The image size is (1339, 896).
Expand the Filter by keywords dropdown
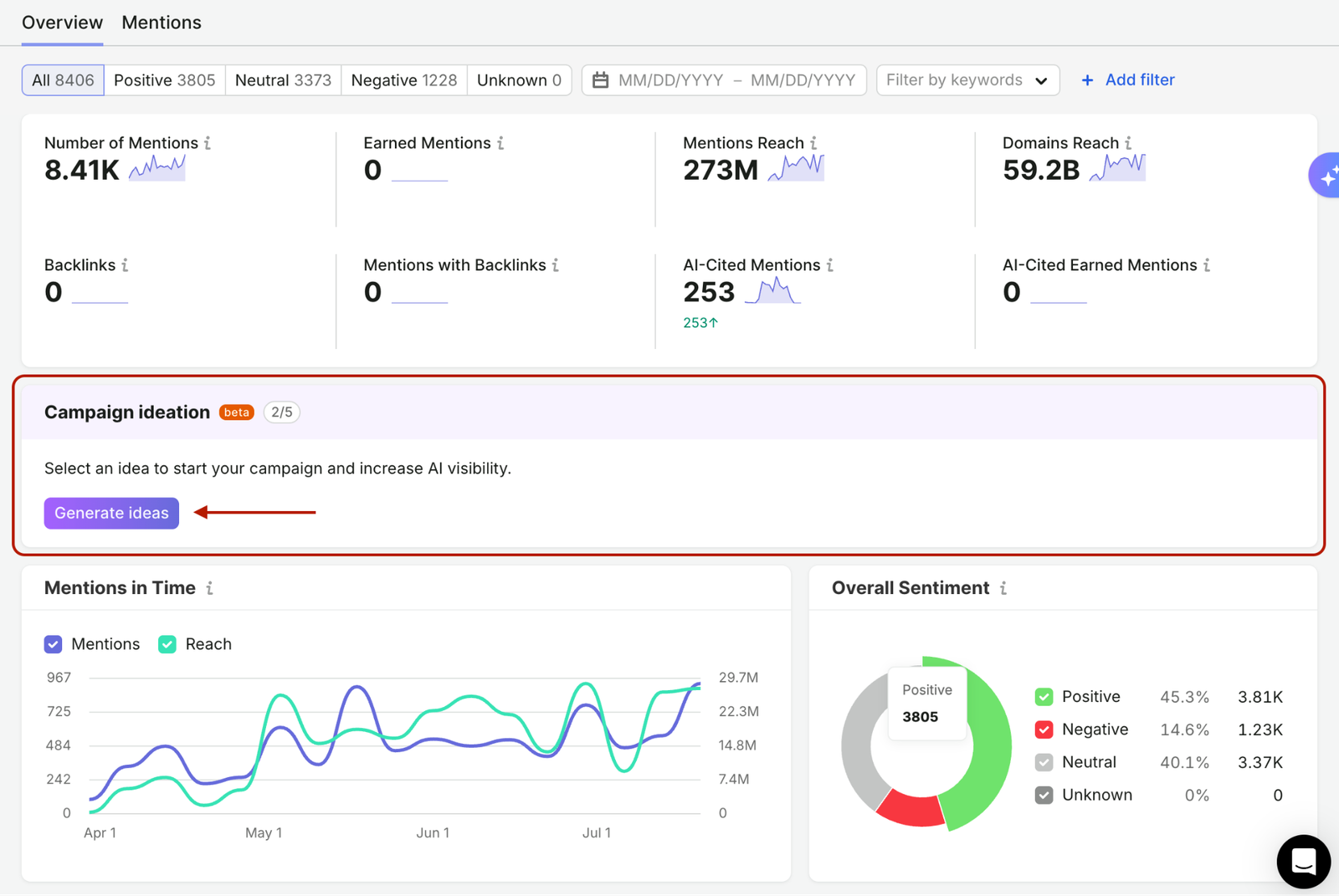(x=967, y=80)
